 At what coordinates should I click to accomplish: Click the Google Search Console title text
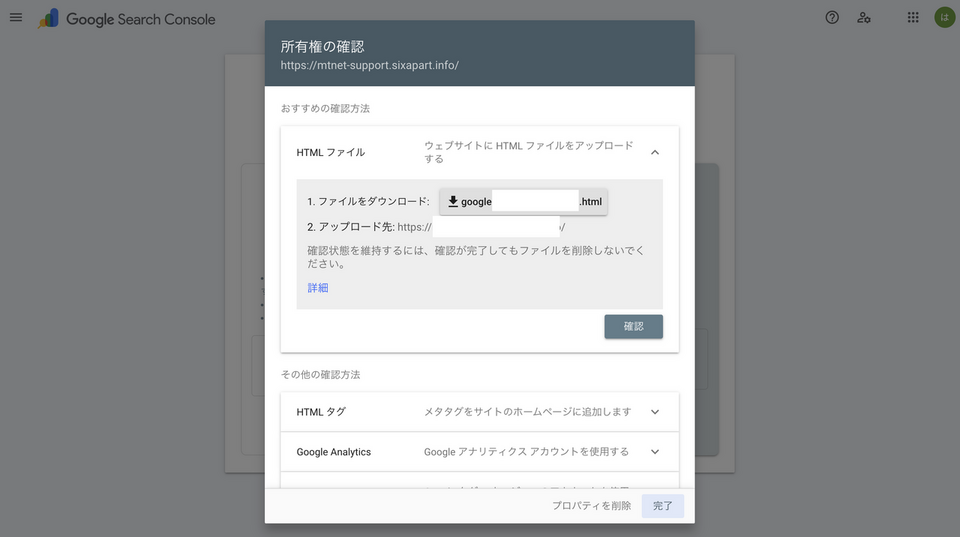point(141,19)
